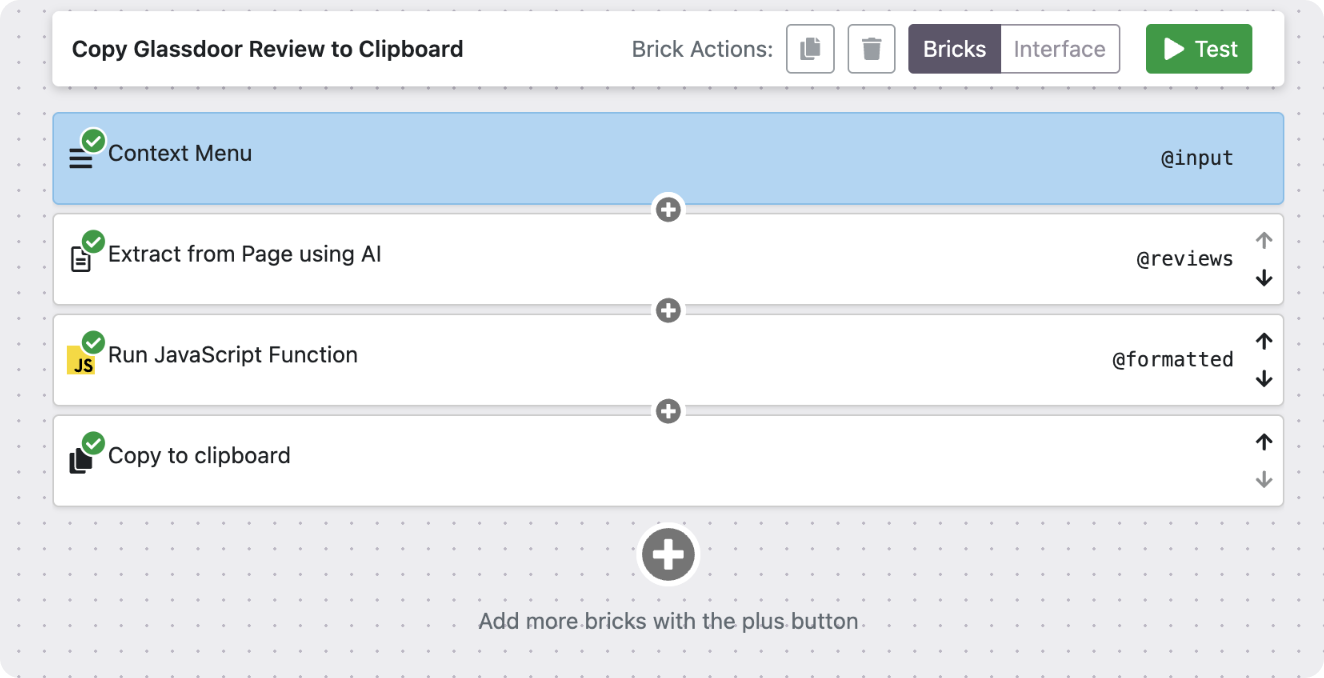Click the Context Menu hamburger icon
The image size is (1324, 678).
[x=81, y=158]
